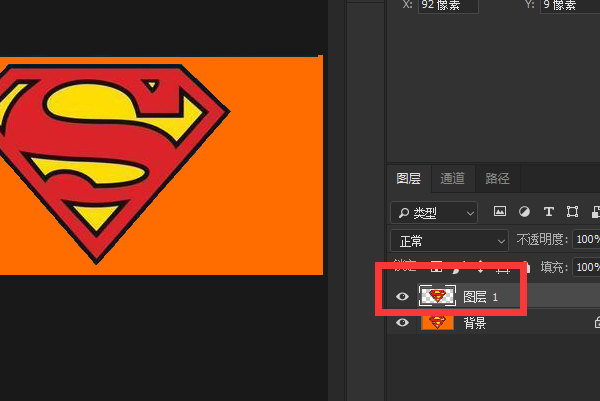Click the 不透明度 opacity label
Image resolution: width=600 pixels, height=401 pixels.
(x=542, y=240)
